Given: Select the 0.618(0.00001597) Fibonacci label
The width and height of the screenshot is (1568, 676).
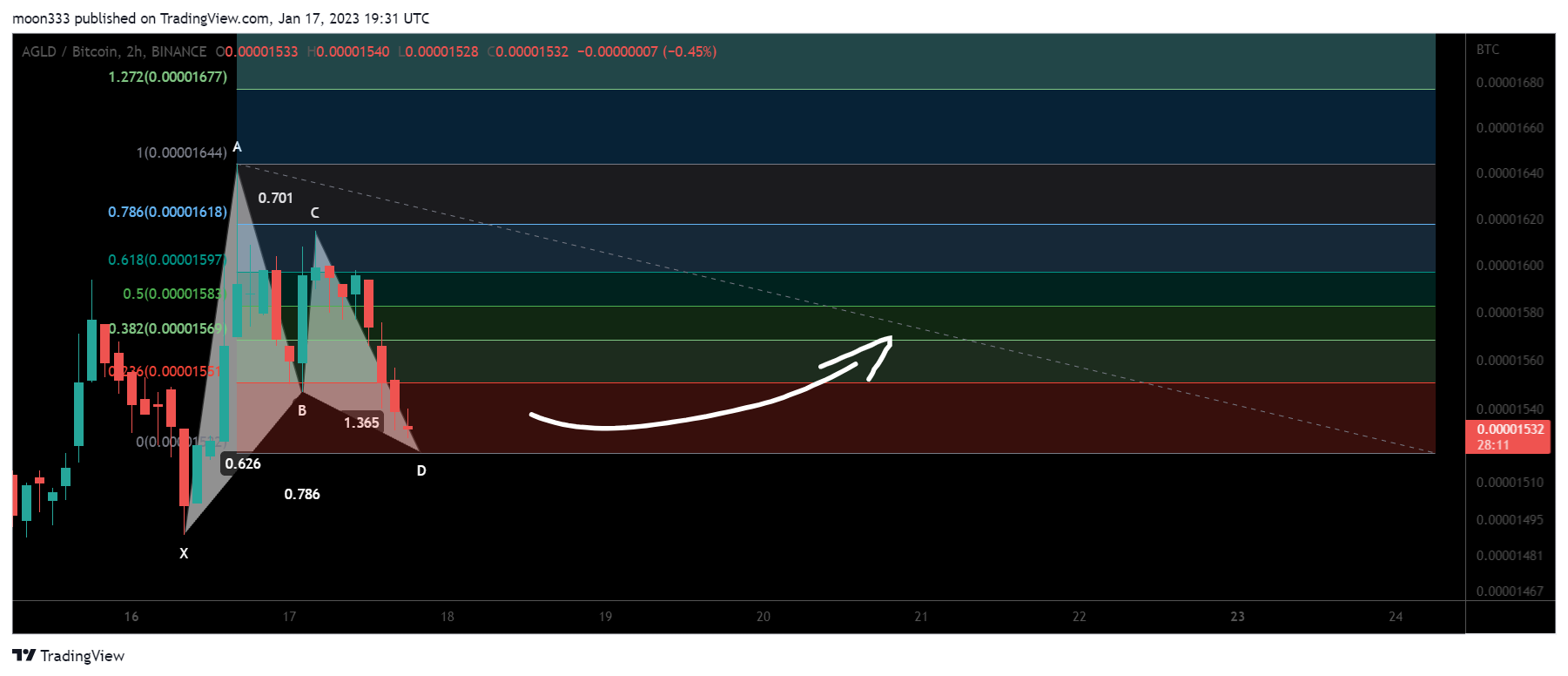Looking at the screenshot, I should (x=167, y=260).
